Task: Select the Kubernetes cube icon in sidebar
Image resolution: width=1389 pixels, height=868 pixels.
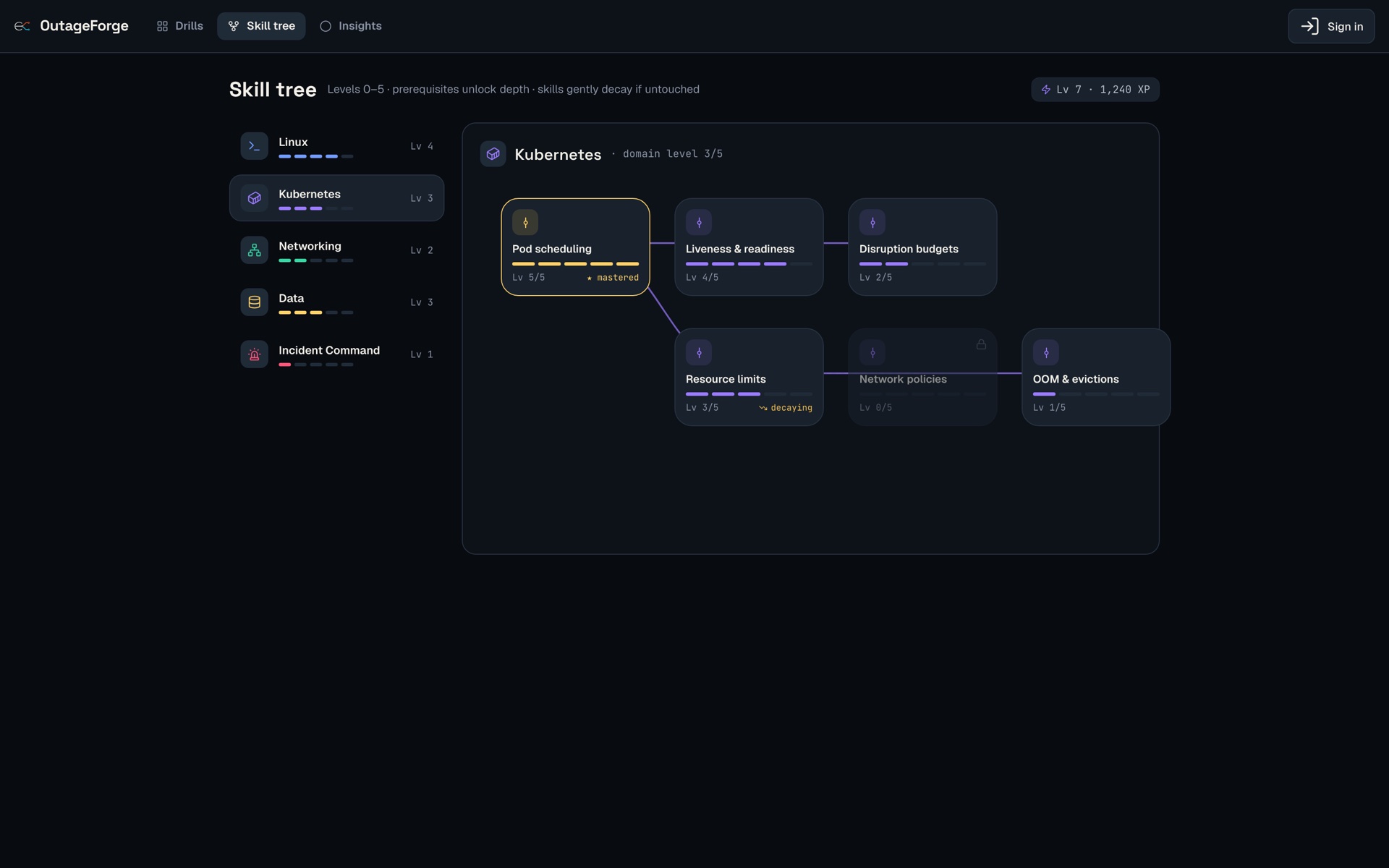Action: [x=255, y=198]
